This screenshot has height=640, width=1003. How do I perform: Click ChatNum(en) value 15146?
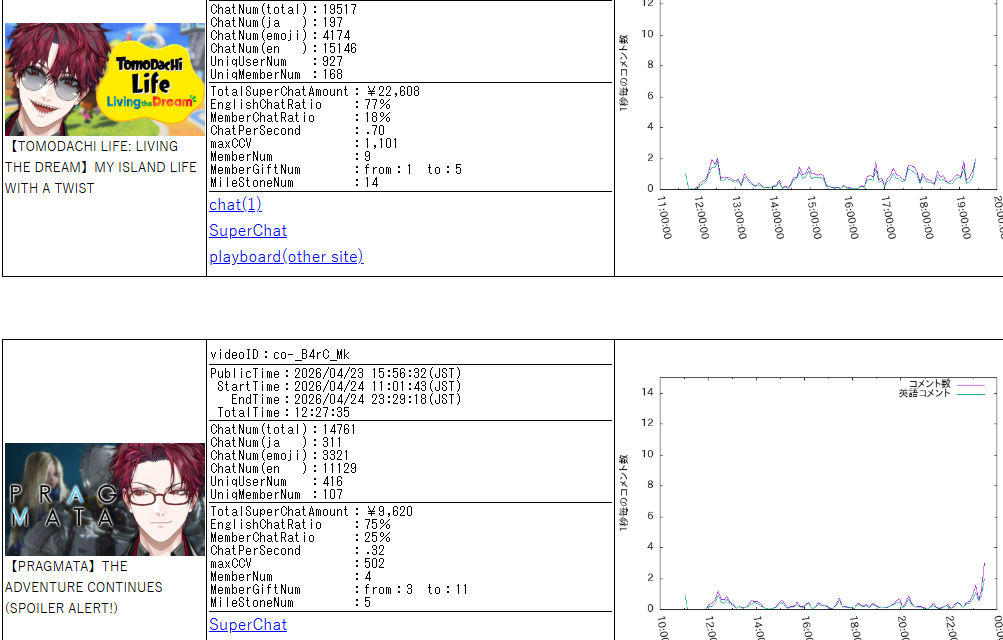pyautogui.click(x=340, y=49)
